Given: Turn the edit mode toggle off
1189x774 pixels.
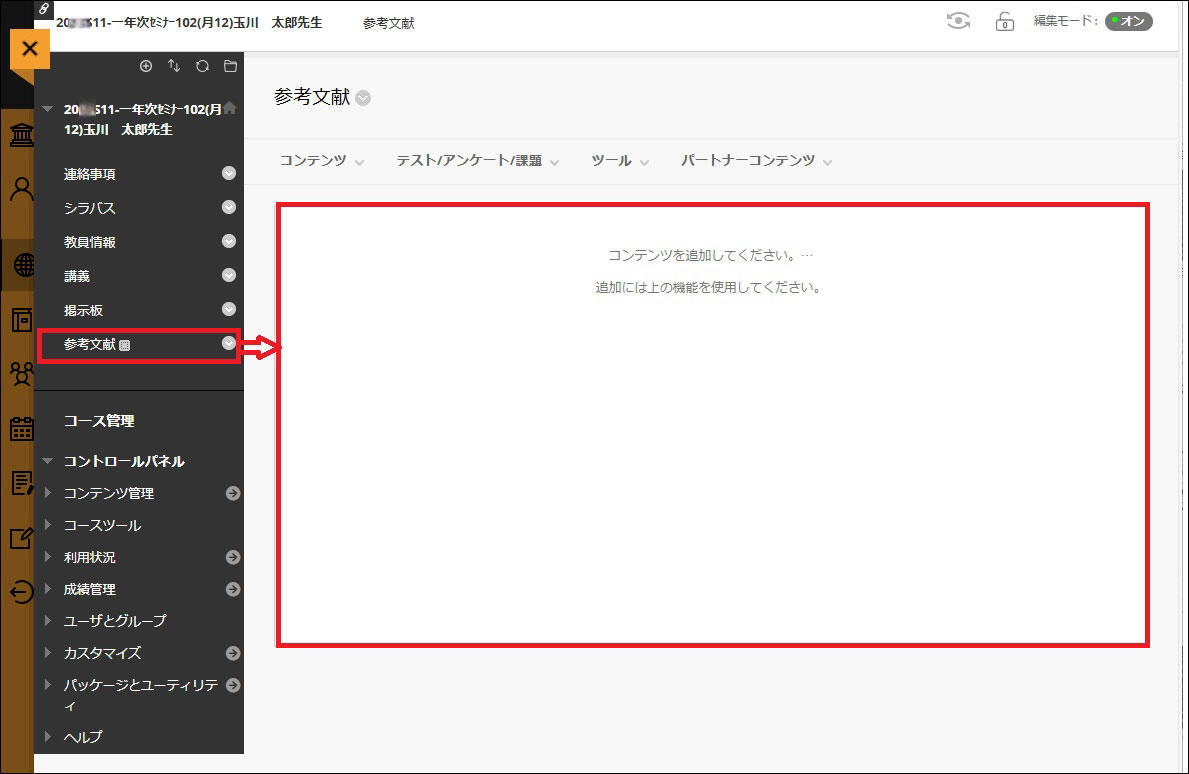Looking at the screenshot, I should pos(1128,21).
